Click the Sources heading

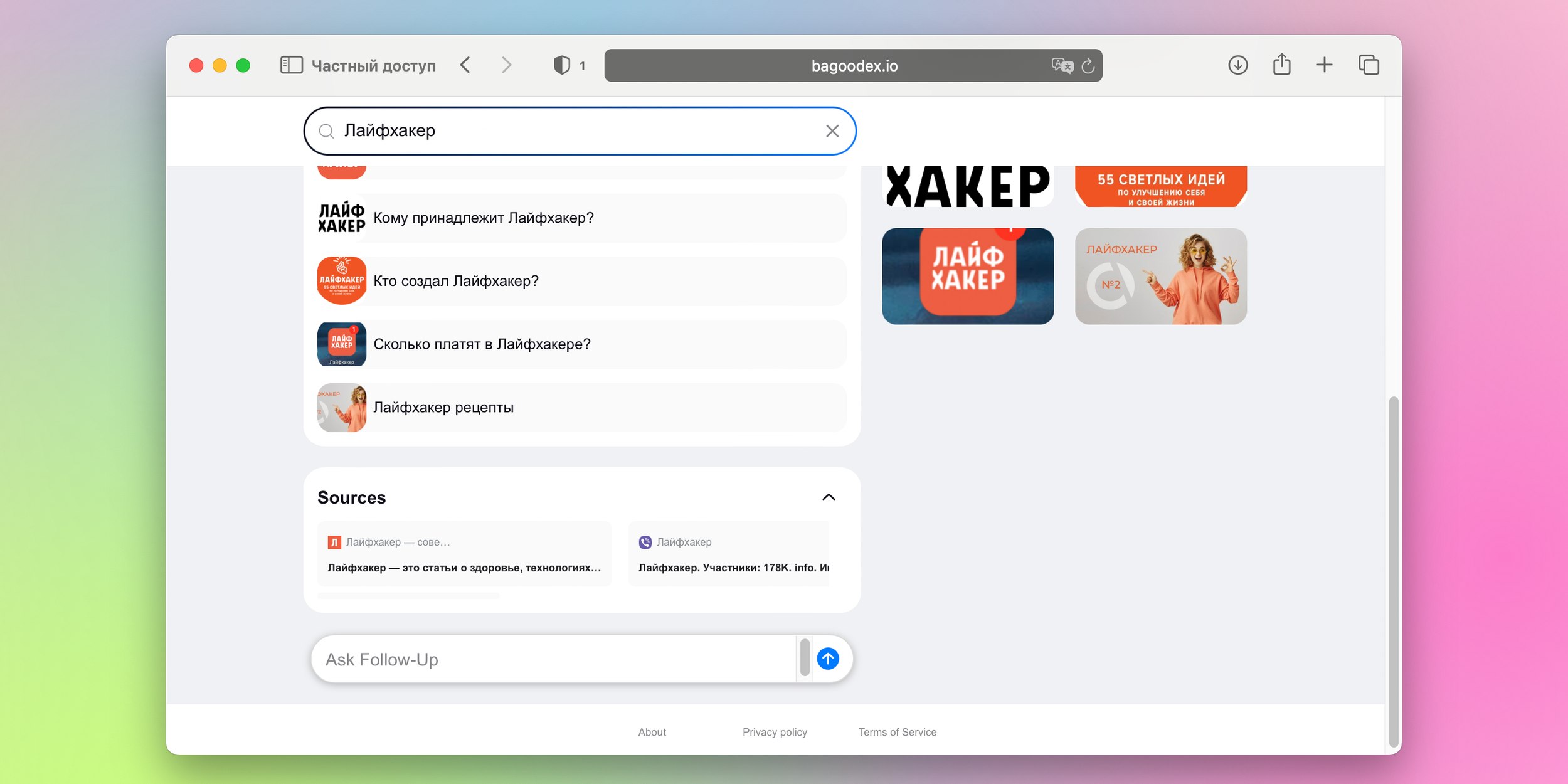(x=351, y=497)
